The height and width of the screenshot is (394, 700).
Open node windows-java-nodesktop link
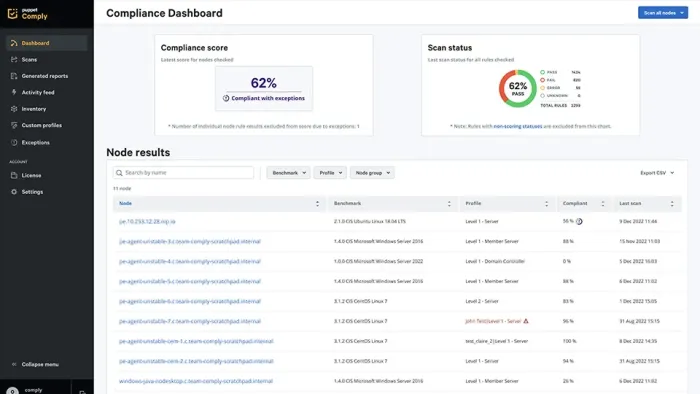196,381
